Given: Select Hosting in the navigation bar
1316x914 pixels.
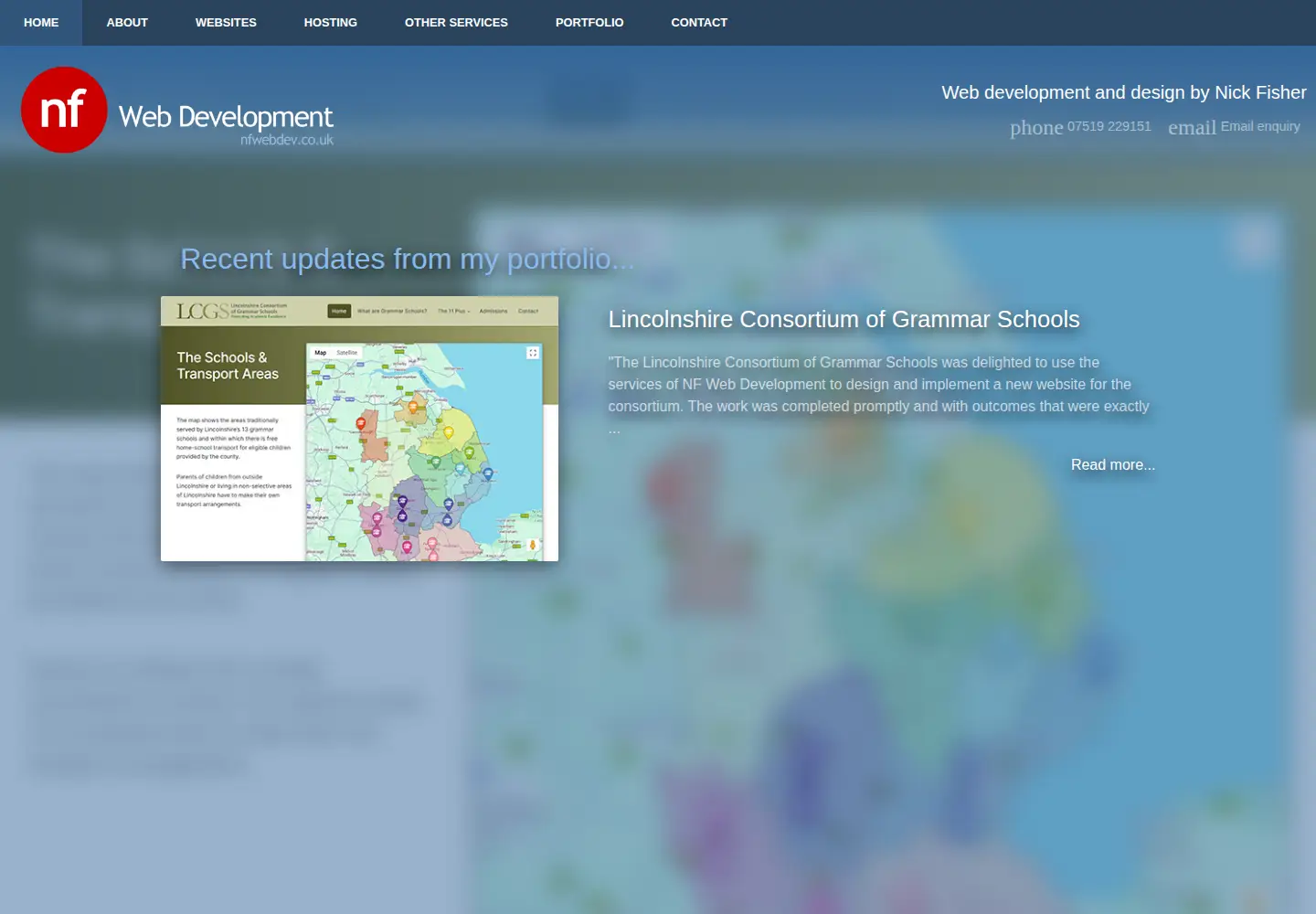Looking at the screenshot, I should click(x=331, y=23).
